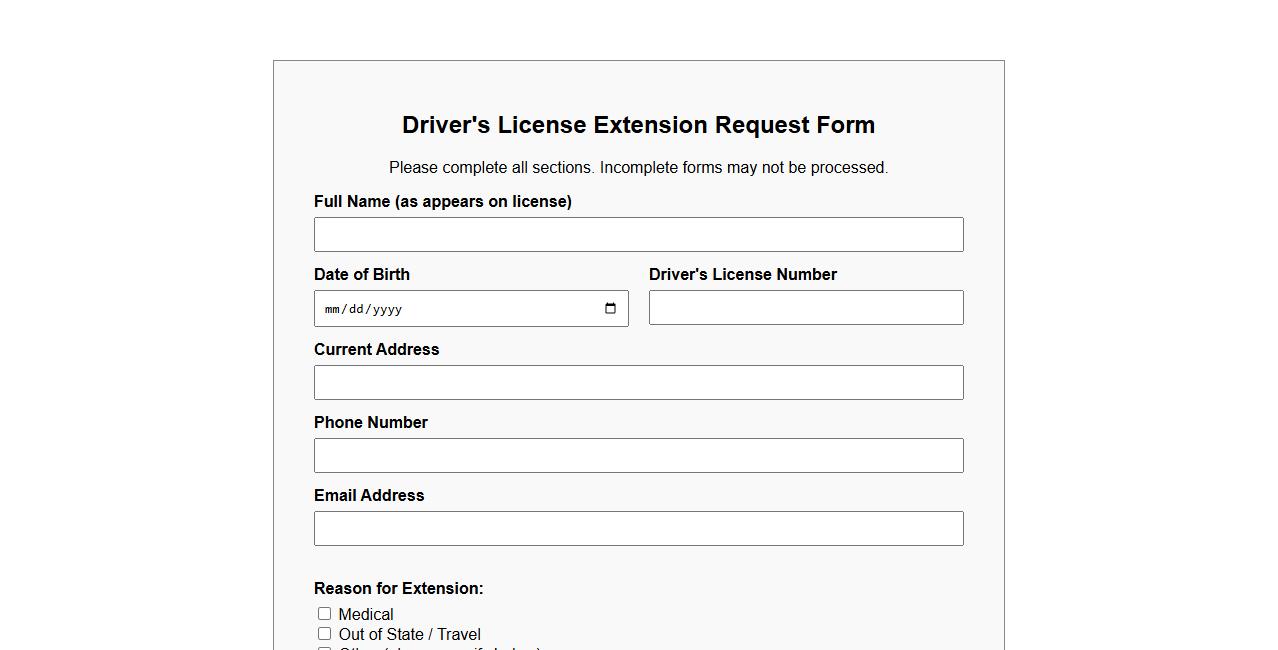Click the Reason for Extension heading
Image resolution: width=1278 pixels, height=650 pixels.
(398, 588)
